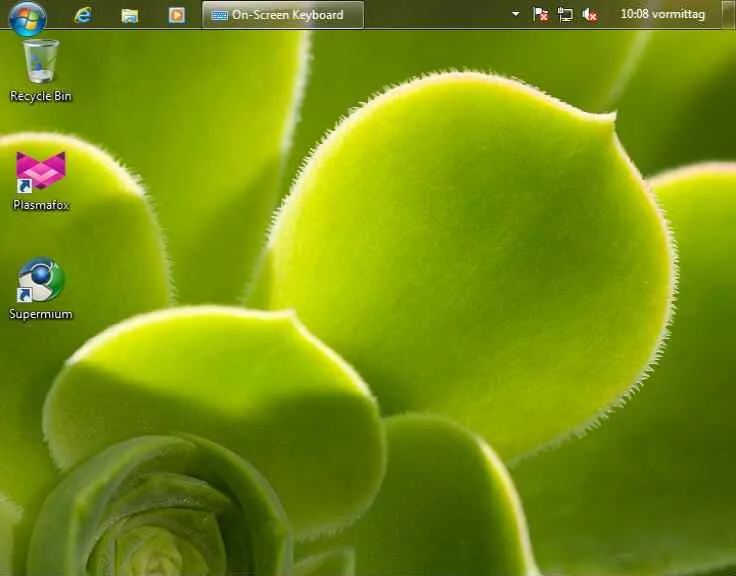Launch Internet Explorer from the taskbar
The height and width of the screenshot is (576, 736).
tap(83, 15)
